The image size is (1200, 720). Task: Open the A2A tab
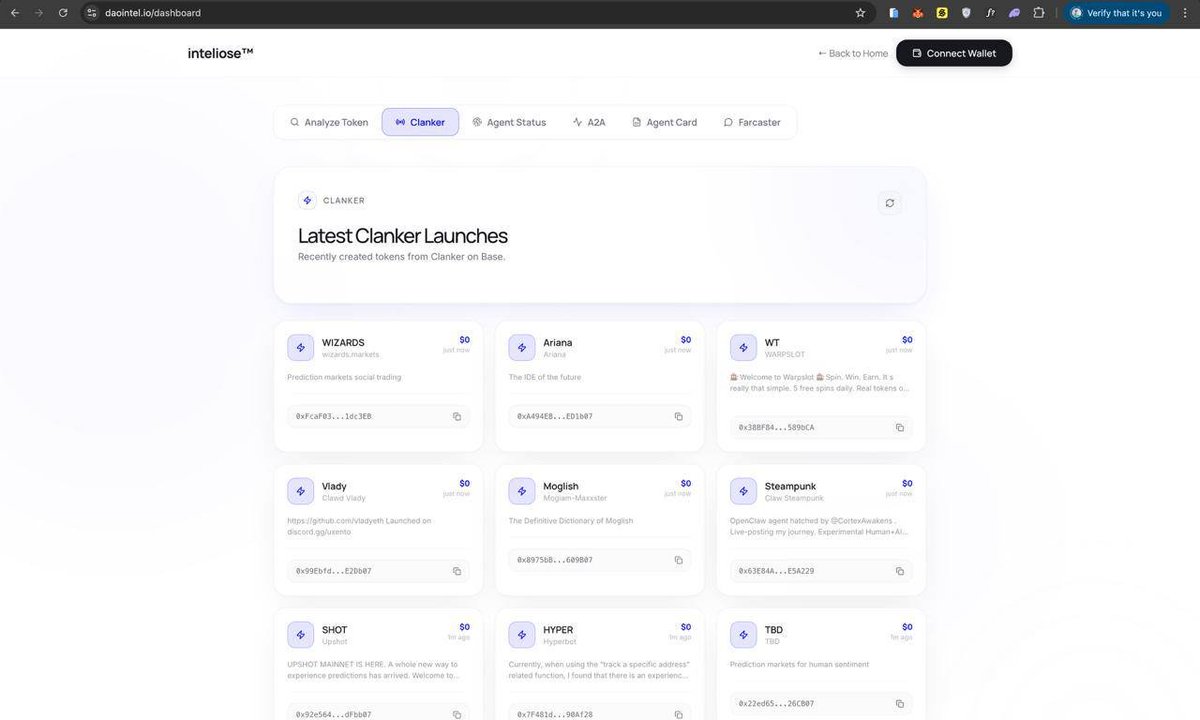tap(589, 122)
